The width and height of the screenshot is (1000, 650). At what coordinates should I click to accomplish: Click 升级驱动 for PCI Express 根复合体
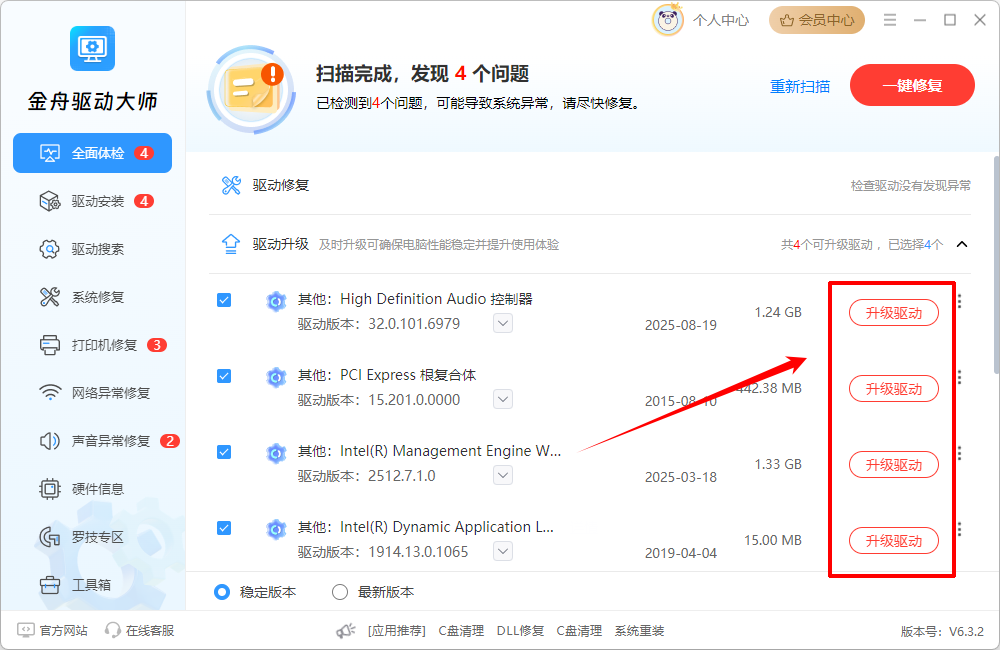(893, 388)
